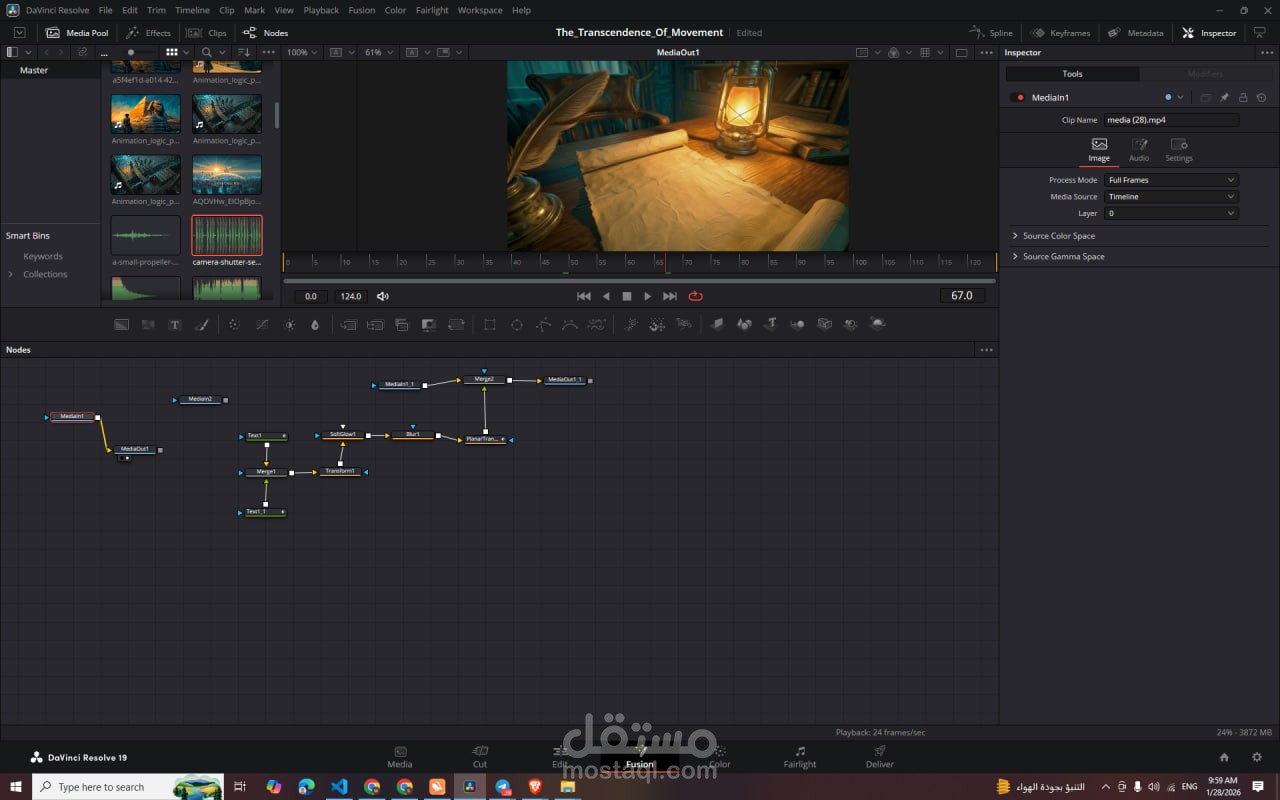Add a Background node from the toolbar
The height and width of the screenshot is (800, 1280).
[x=121, y=325]
